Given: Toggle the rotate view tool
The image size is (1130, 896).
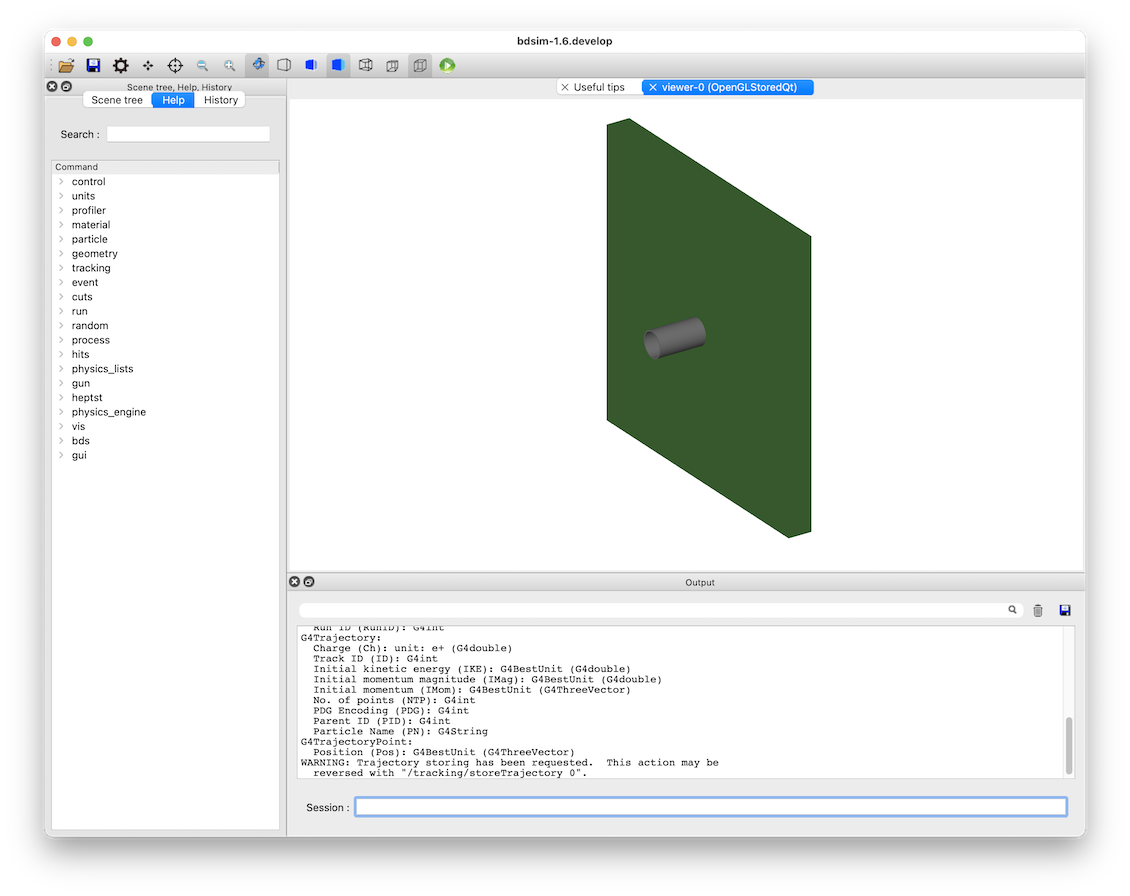Looking at the screenshot, I should (257, 65).
